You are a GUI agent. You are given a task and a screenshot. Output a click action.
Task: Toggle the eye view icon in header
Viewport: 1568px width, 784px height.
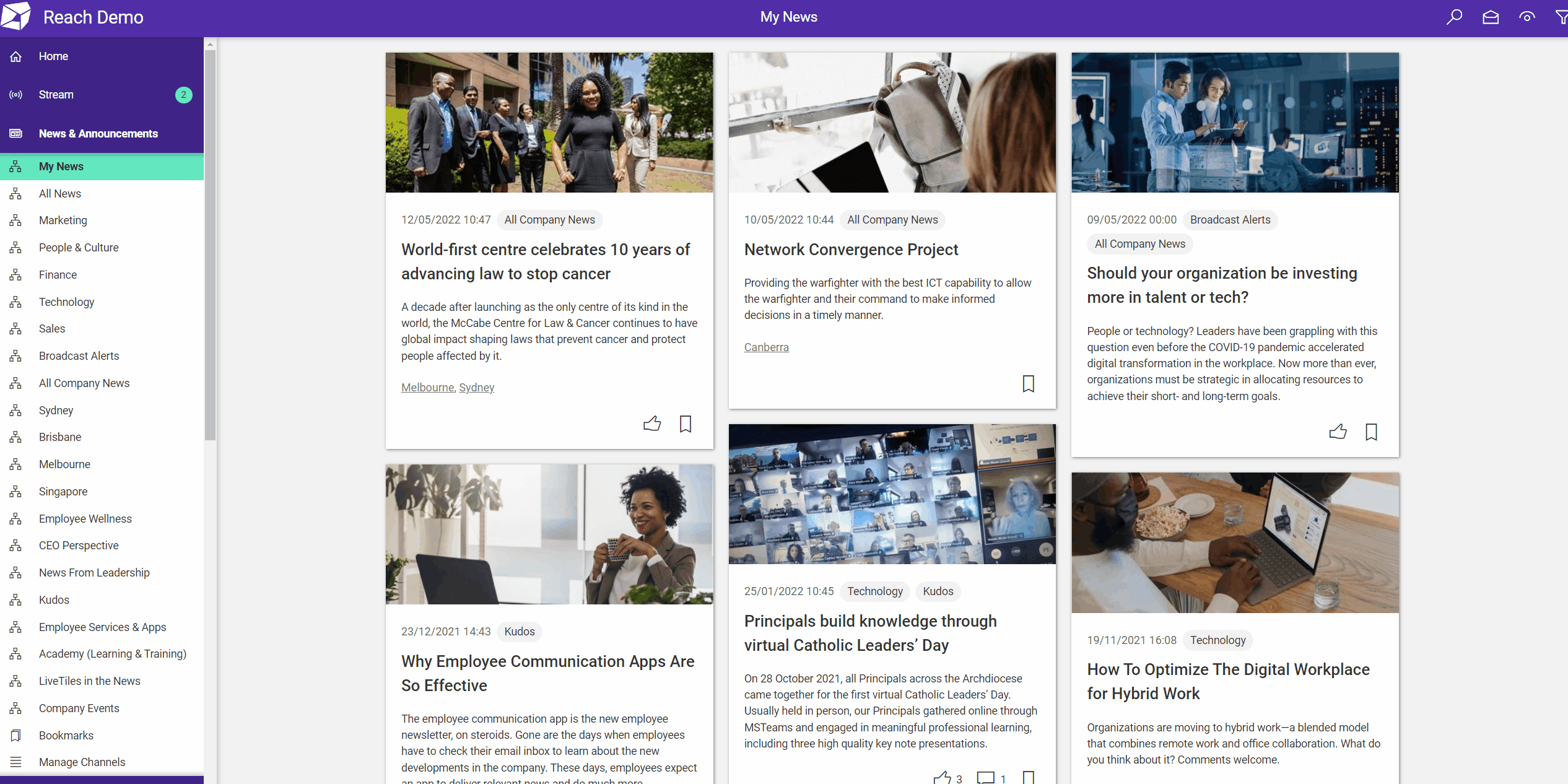click(x=1527, y=17)
